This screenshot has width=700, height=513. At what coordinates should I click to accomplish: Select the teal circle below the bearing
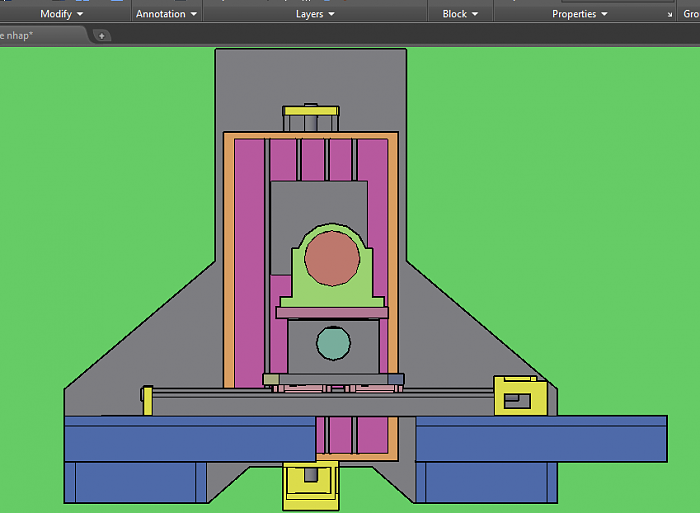333,343
